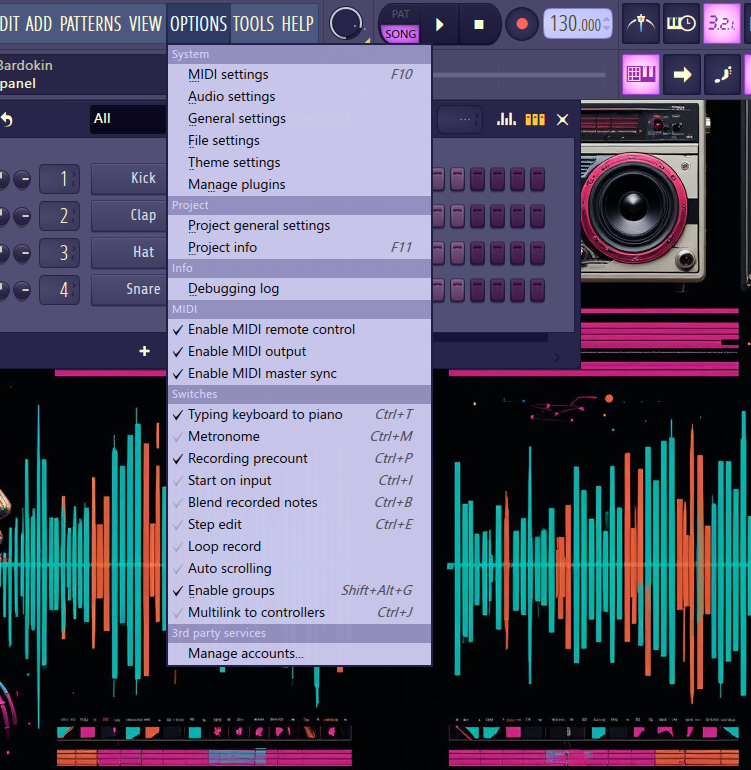This screenshot has width=751, height=770.
Task: Select the Snare channel button
Action: [x=130, y=289]
